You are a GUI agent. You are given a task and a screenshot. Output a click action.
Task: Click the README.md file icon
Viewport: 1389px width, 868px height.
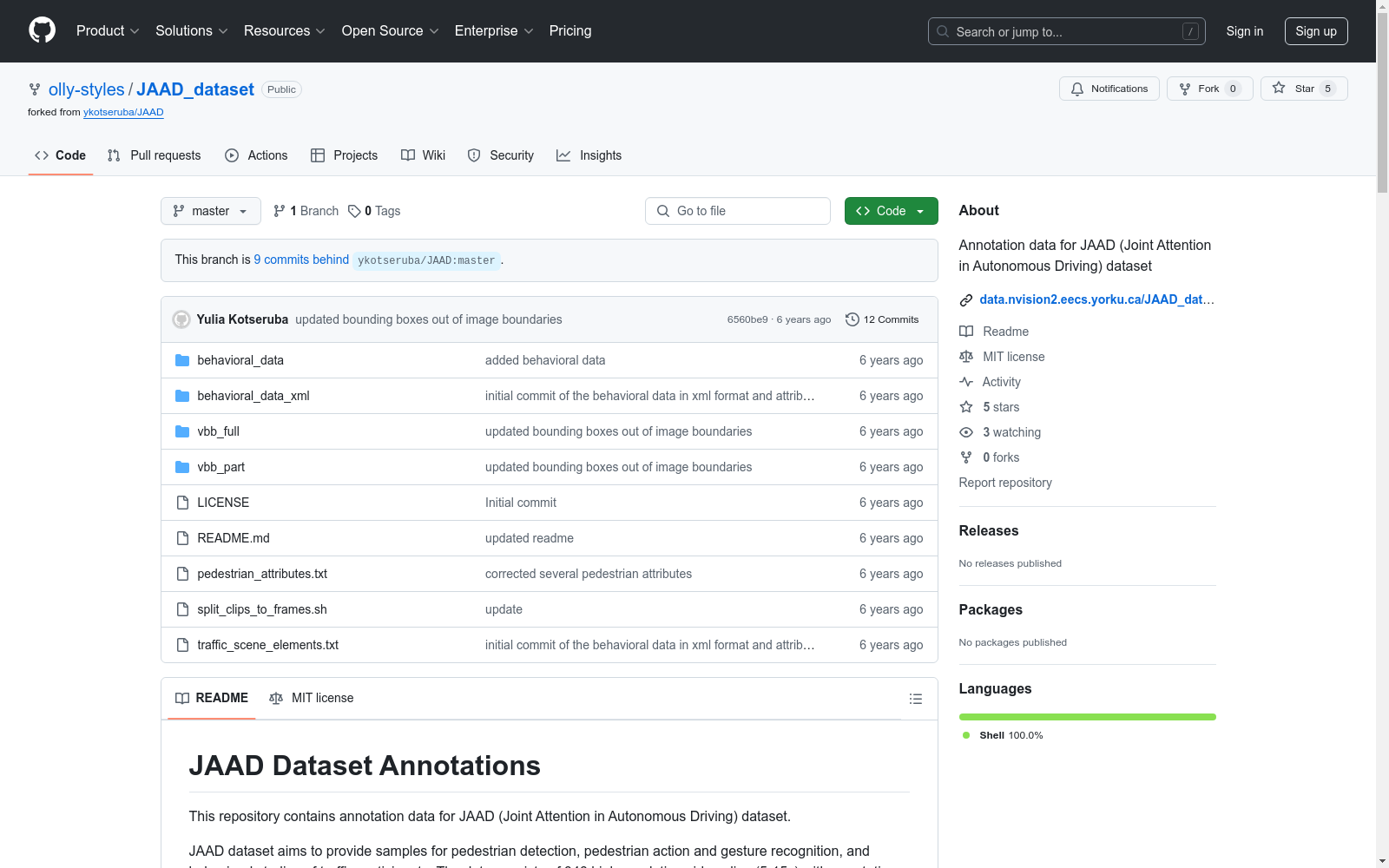tap(182, 538)
